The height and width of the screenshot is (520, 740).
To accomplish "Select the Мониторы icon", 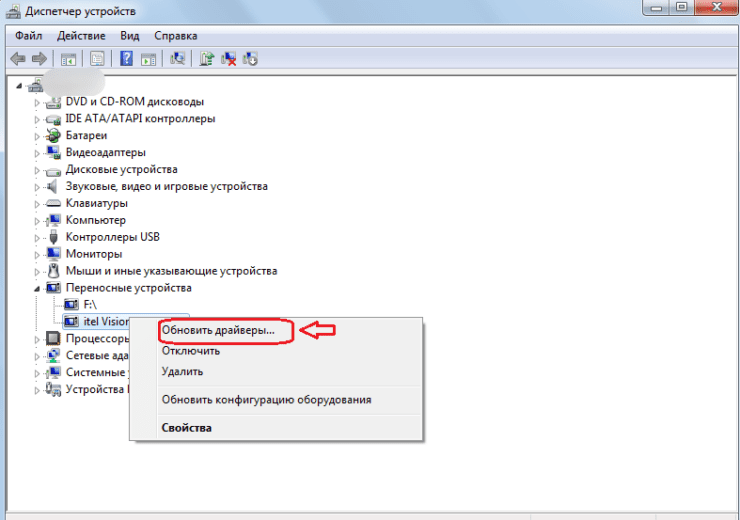I will tap(53, 254).
